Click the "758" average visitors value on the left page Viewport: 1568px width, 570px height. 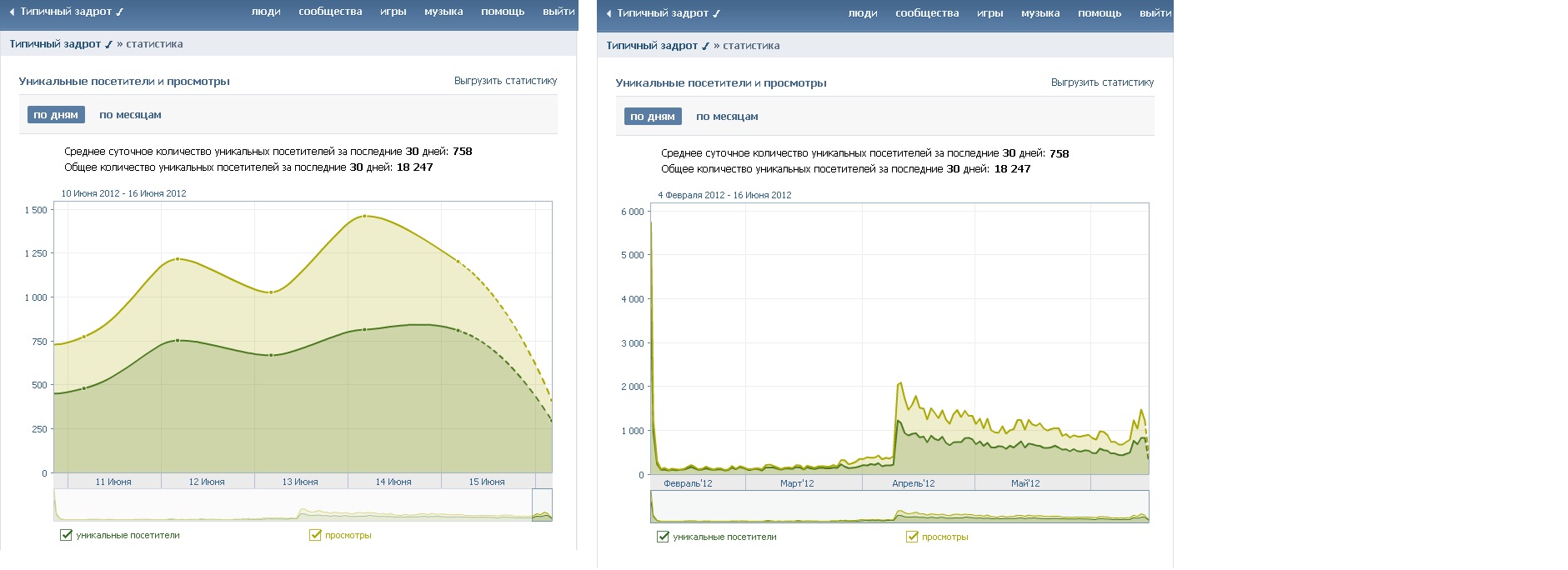(x=463, y=151)
